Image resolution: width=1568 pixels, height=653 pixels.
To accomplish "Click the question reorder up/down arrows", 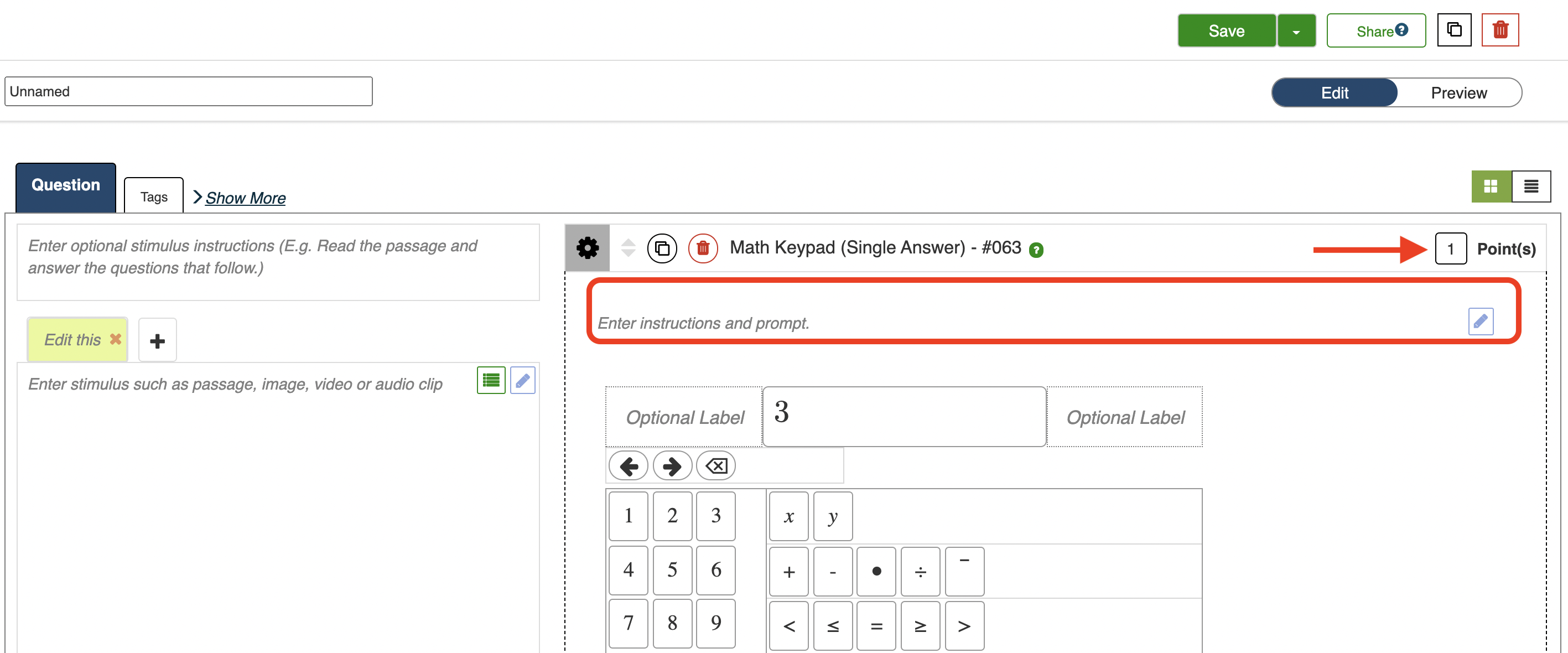I will coord(628,248).
